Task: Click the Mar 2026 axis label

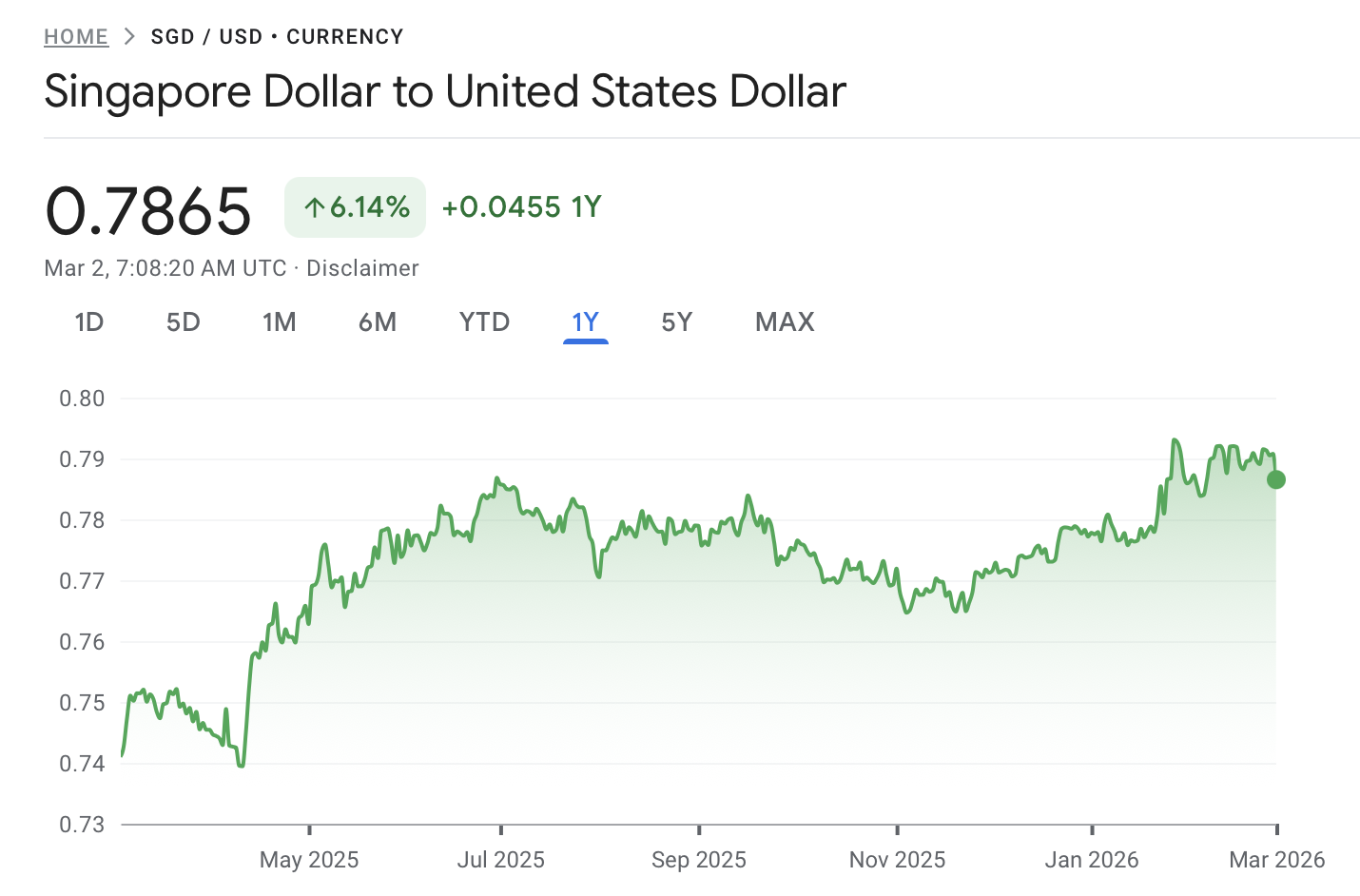Action: (1276, 859)
